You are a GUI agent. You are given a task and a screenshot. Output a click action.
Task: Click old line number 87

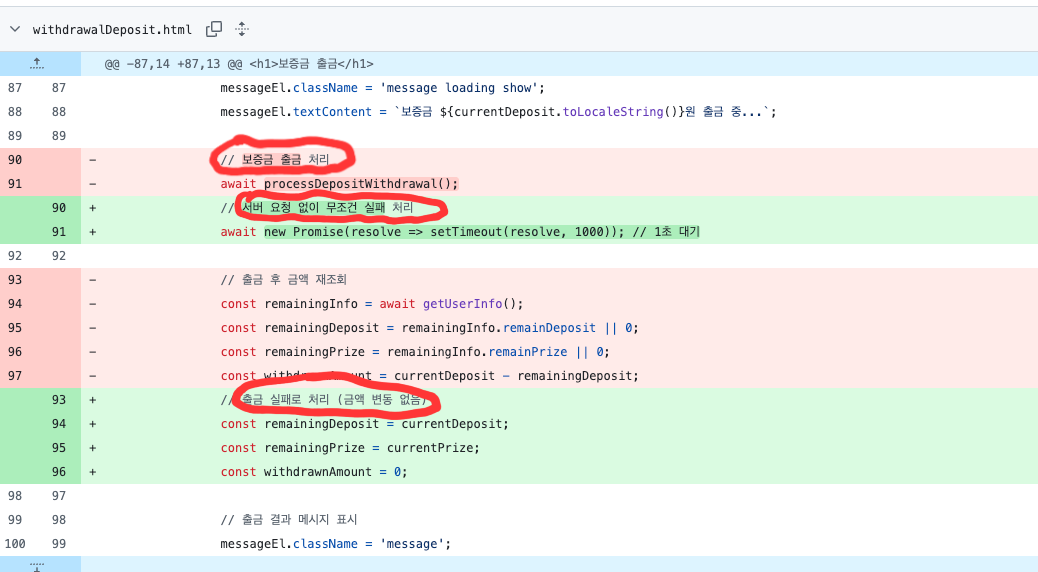(15, 88)
